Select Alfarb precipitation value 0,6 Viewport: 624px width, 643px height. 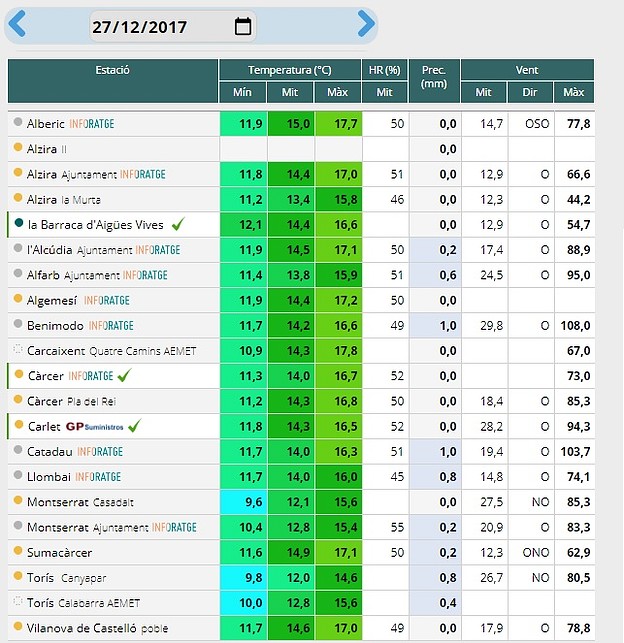pos(448,275)
